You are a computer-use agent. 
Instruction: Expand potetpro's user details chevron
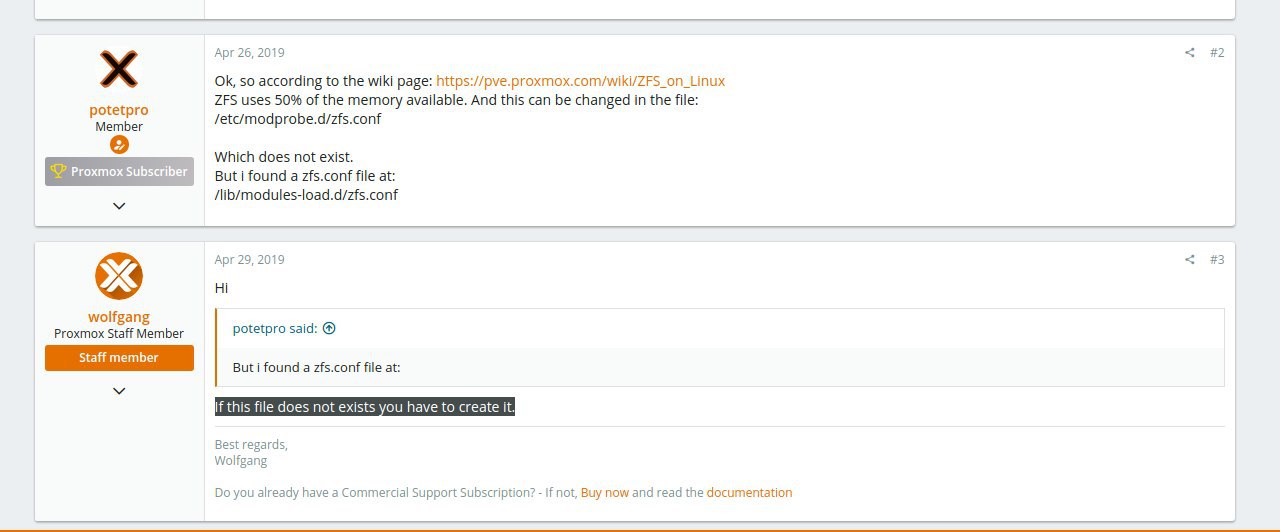[x=119, y=206]
